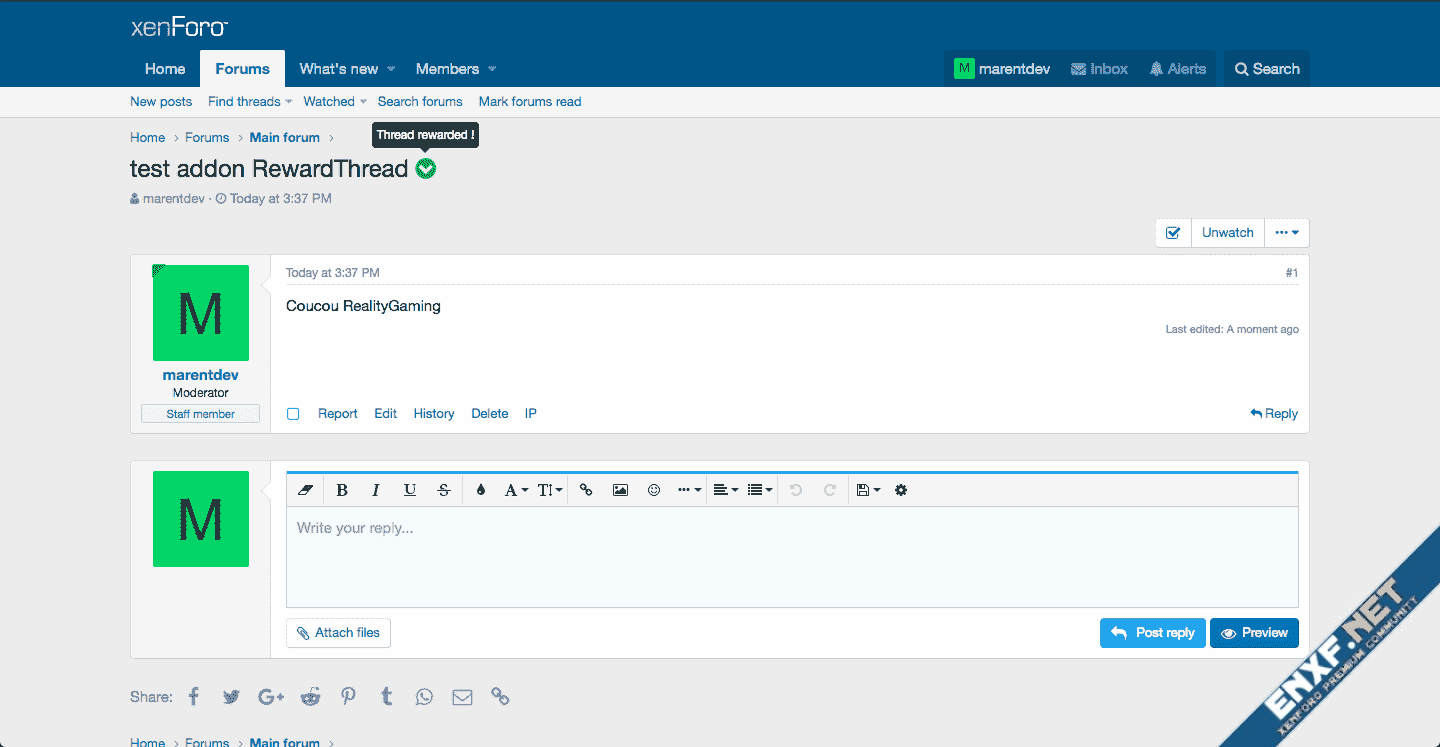Tick the post #1 selection checkbox

click(x=293, y=414)
